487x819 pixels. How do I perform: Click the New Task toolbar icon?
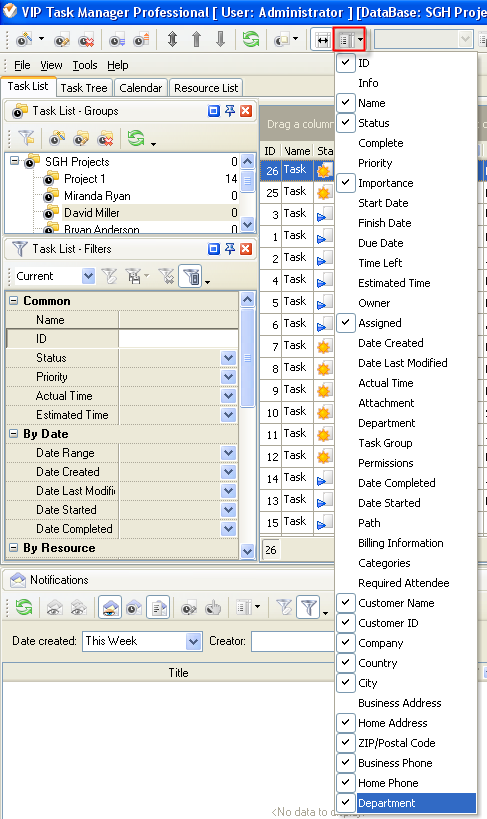click(24, 40)
